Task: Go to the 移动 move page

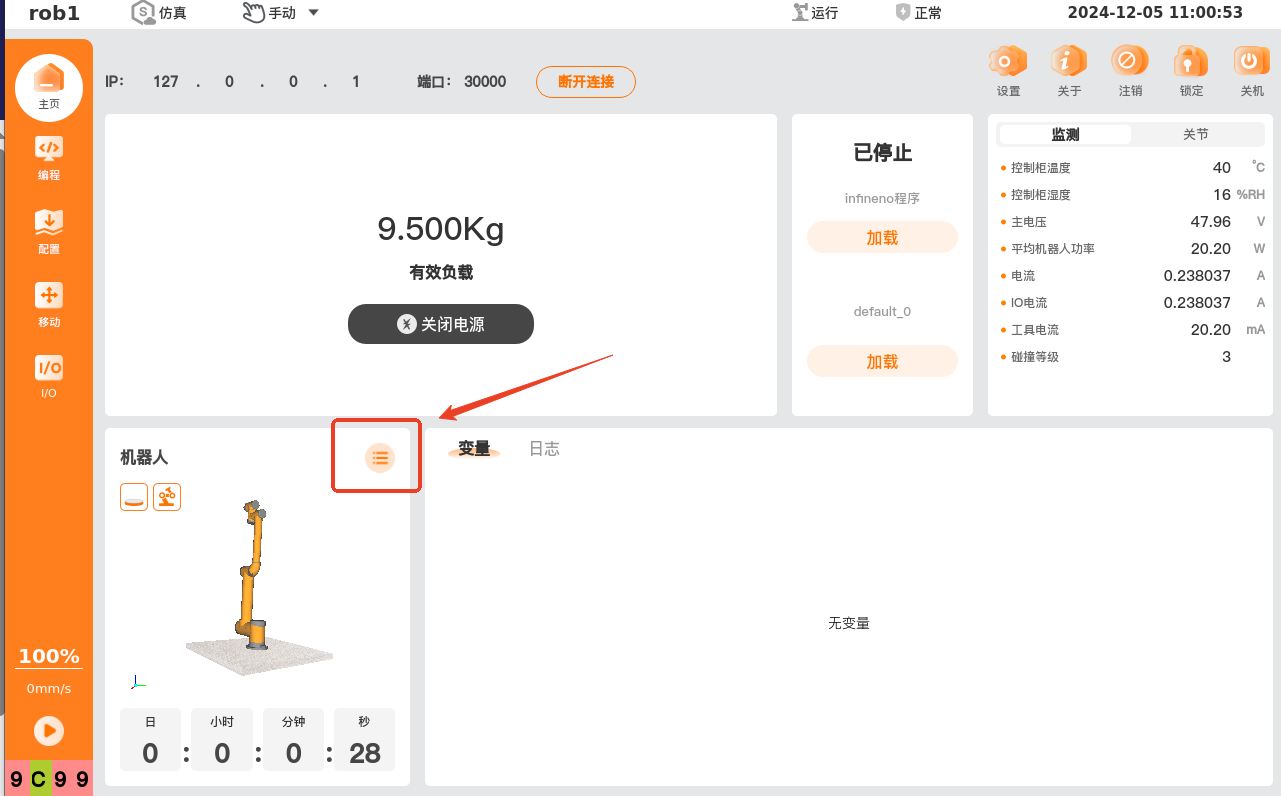Action: [x=48, y=305]
